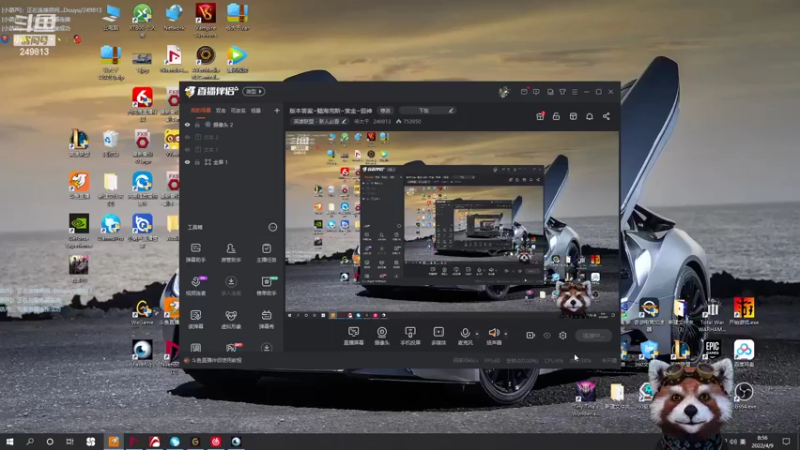Toggle the lock on 摄像头 2 source
The width and height of the screenshot is (800, 450).
[197, 124]
